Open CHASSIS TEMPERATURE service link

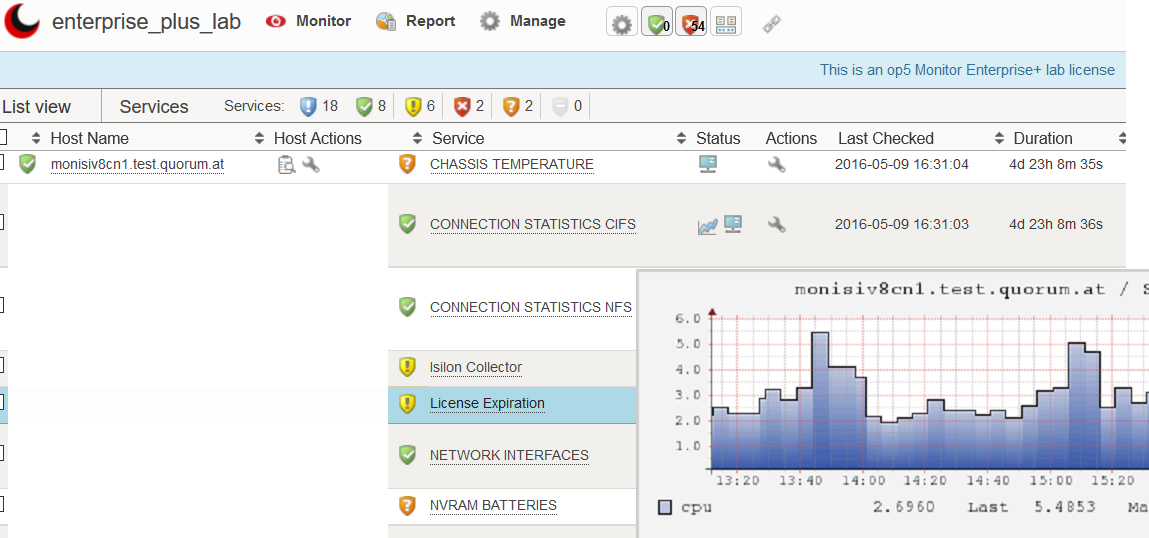pyautogui.click(x=511, y=164)
